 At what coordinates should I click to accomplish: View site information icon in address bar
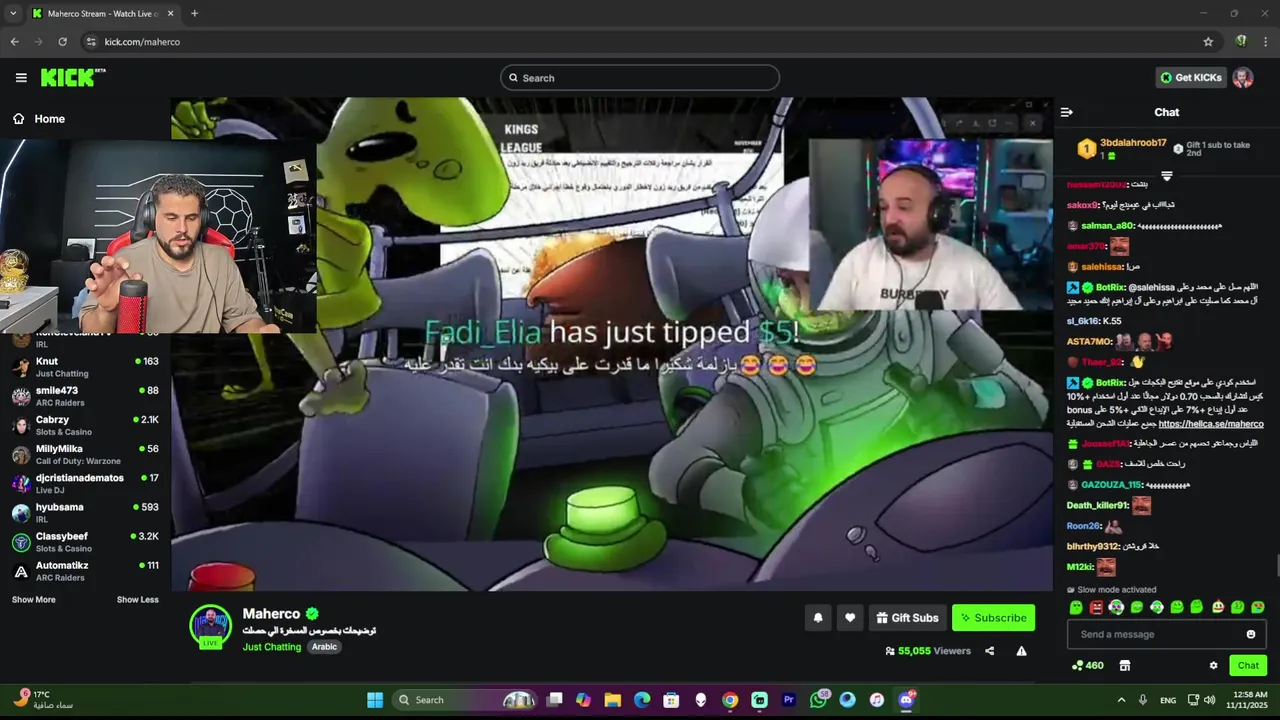pos(90,42)
